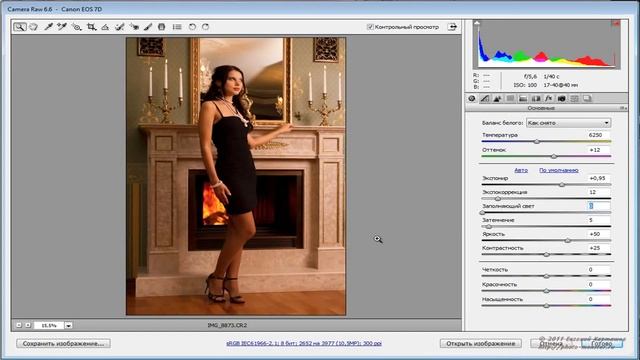Open the Presets panel tab

[574, 98]
